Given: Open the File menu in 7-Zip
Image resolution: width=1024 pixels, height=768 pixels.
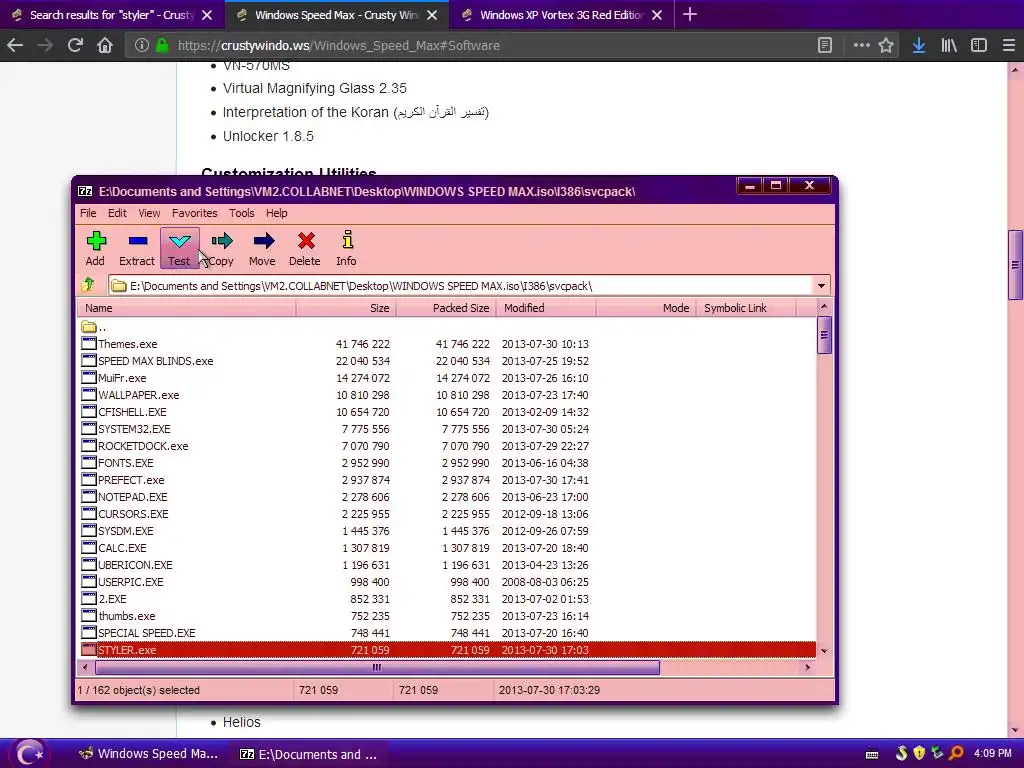Looking at the screenshot, I should (x=88, y=213).
